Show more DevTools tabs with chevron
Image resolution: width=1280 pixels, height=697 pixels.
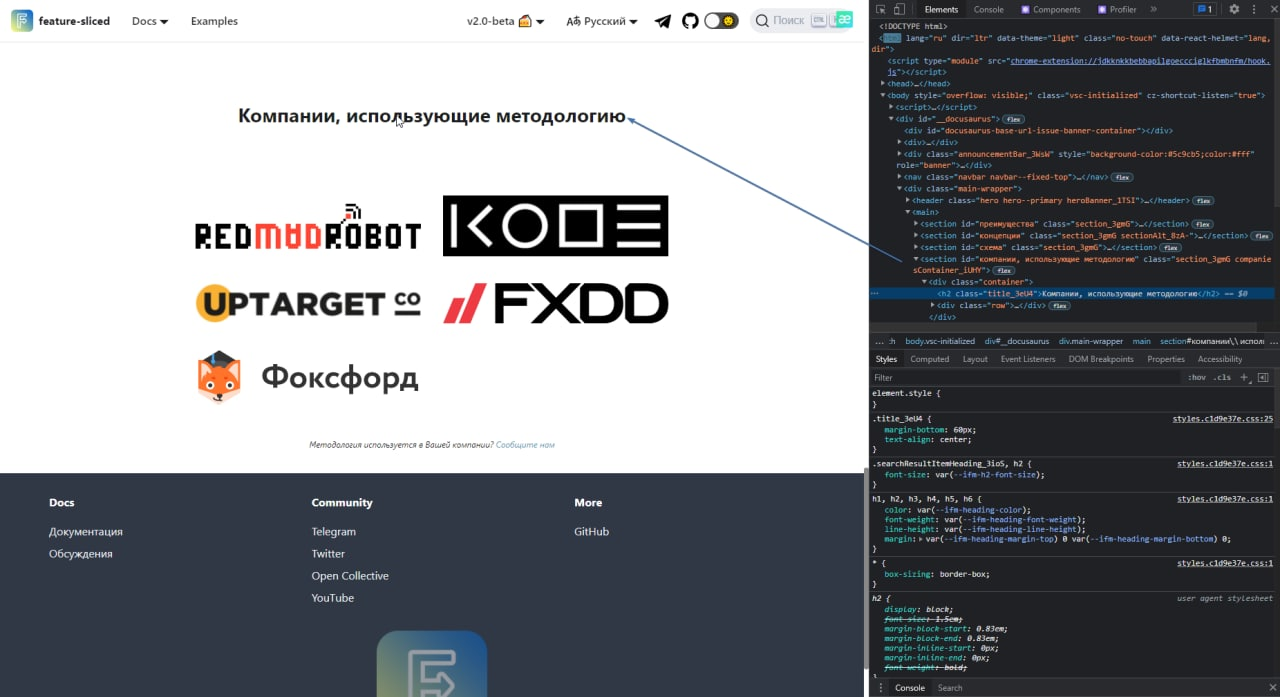[x=1153, y=9]
